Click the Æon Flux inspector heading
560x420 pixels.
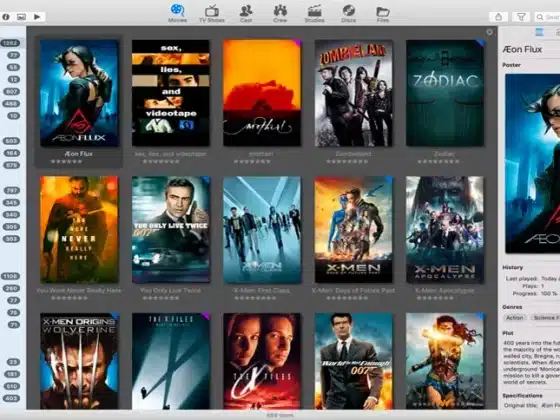pos(522,49)
